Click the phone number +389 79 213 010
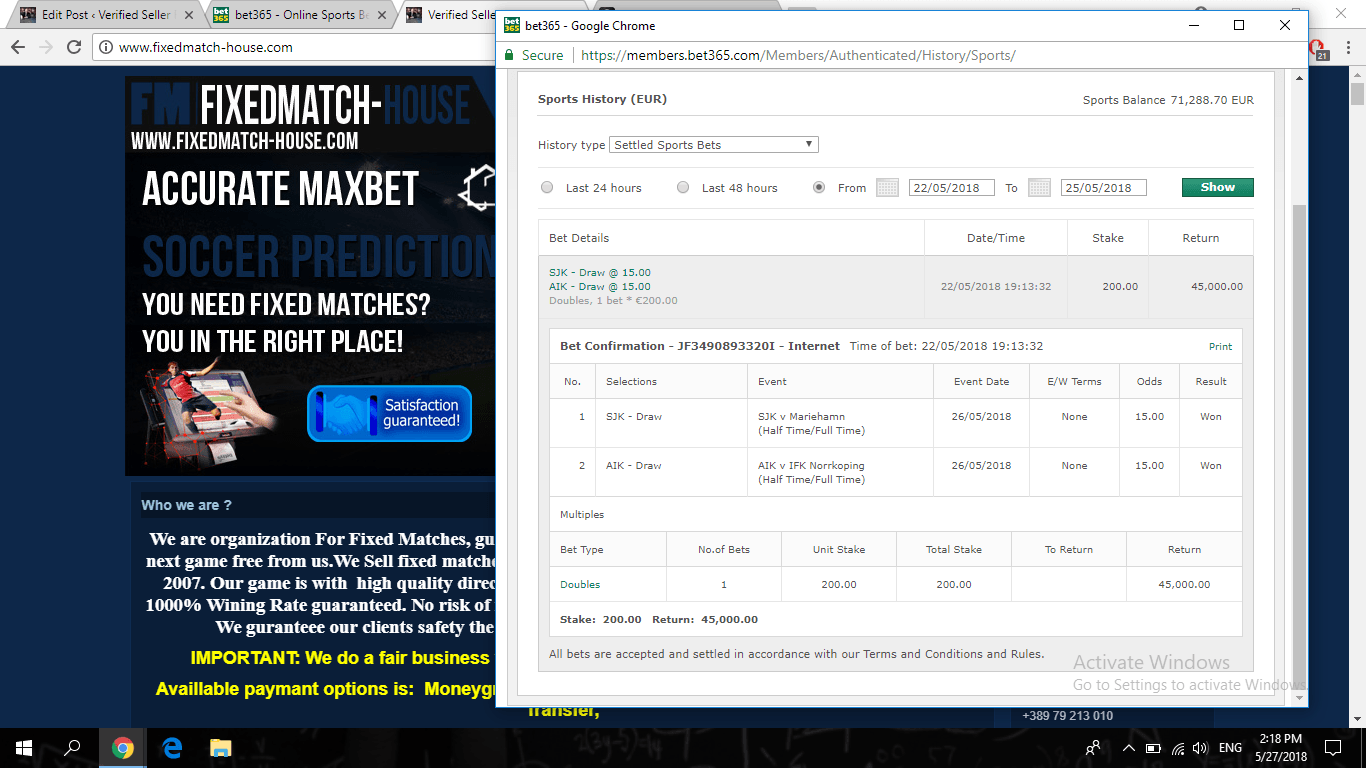 (x=1067, y=715)
